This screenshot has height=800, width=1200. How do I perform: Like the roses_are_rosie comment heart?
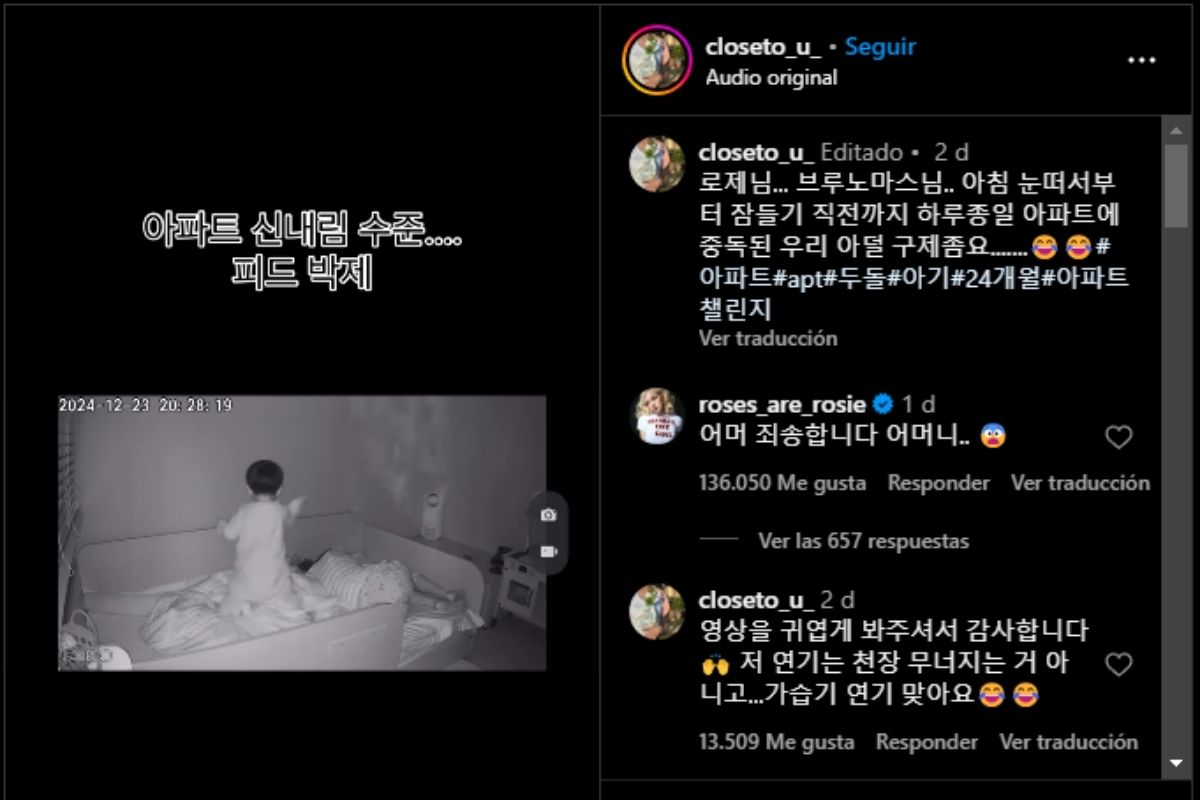(1119, 437)
